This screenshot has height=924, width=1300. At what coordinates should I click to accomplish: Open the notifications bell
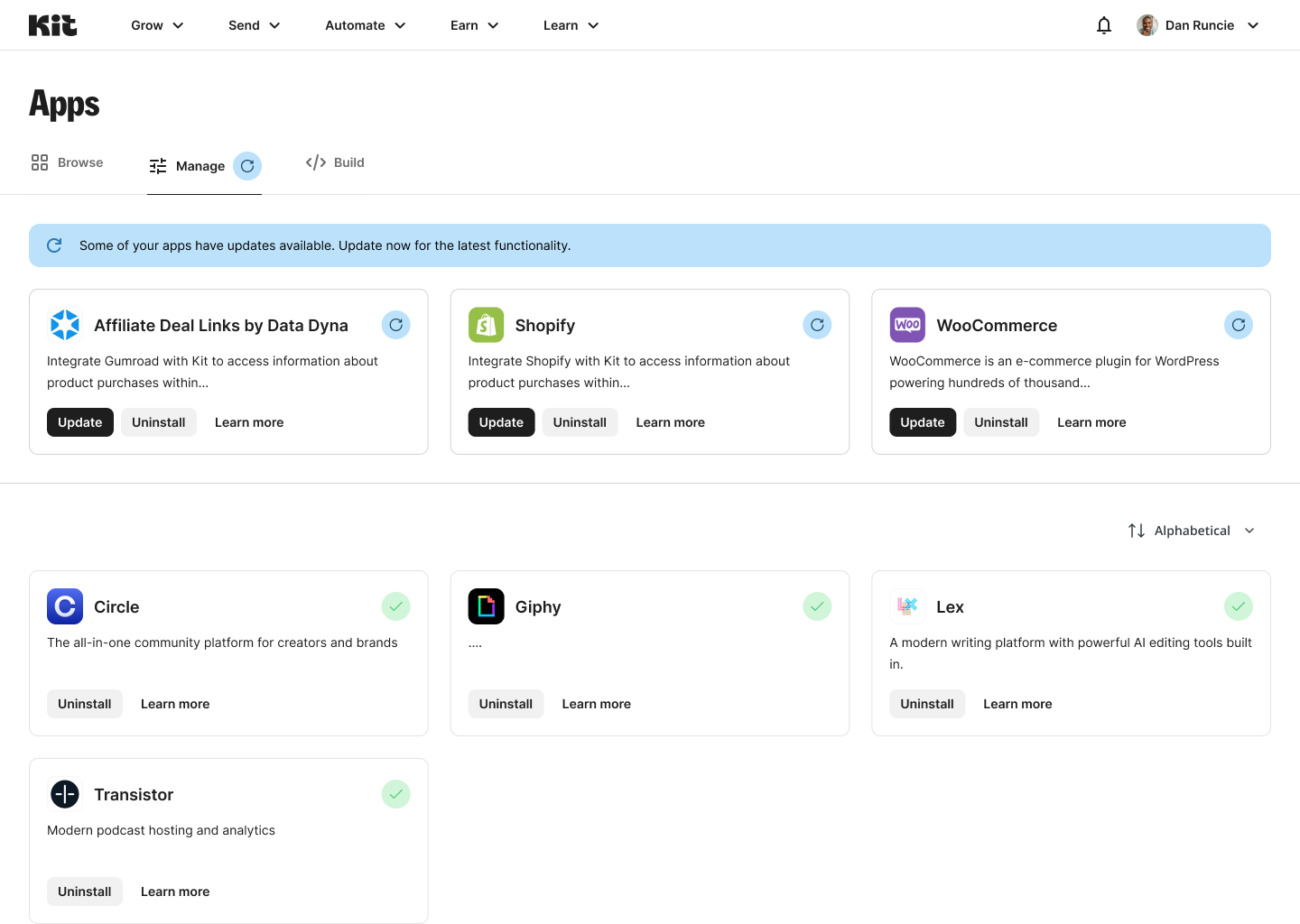(1103, 25)
